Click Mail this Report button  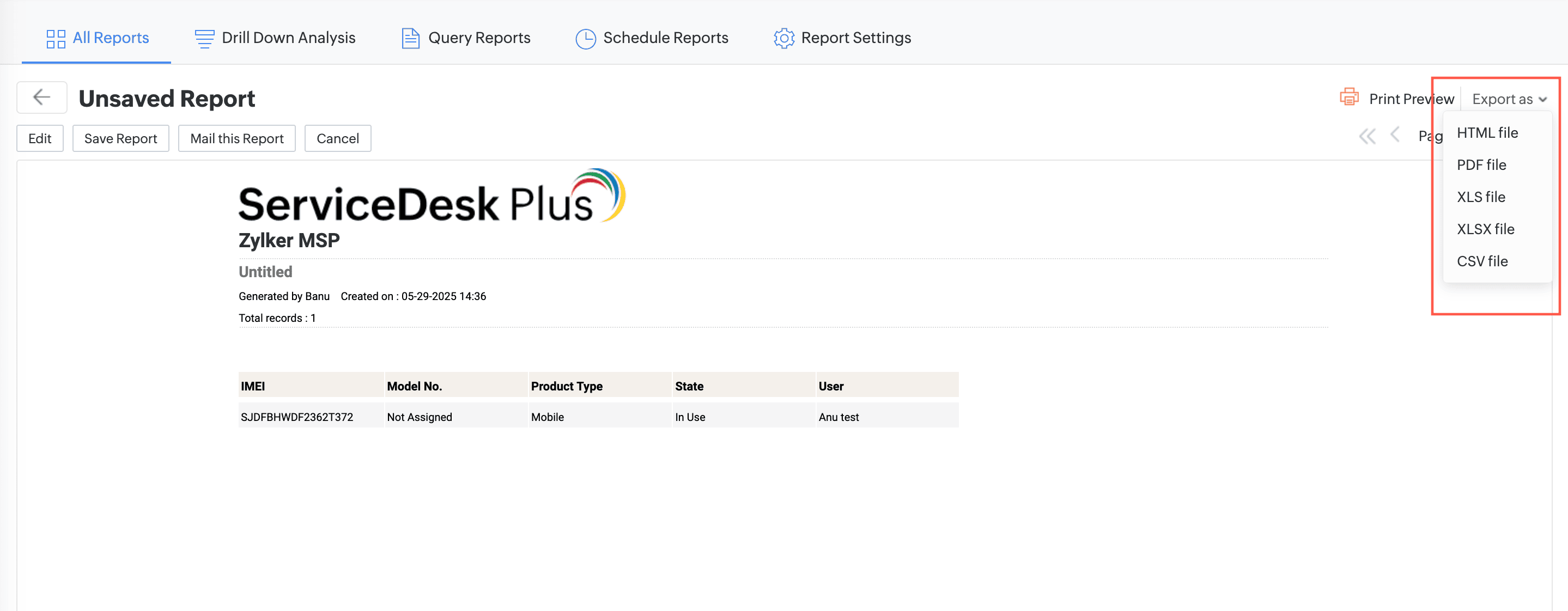237,139
